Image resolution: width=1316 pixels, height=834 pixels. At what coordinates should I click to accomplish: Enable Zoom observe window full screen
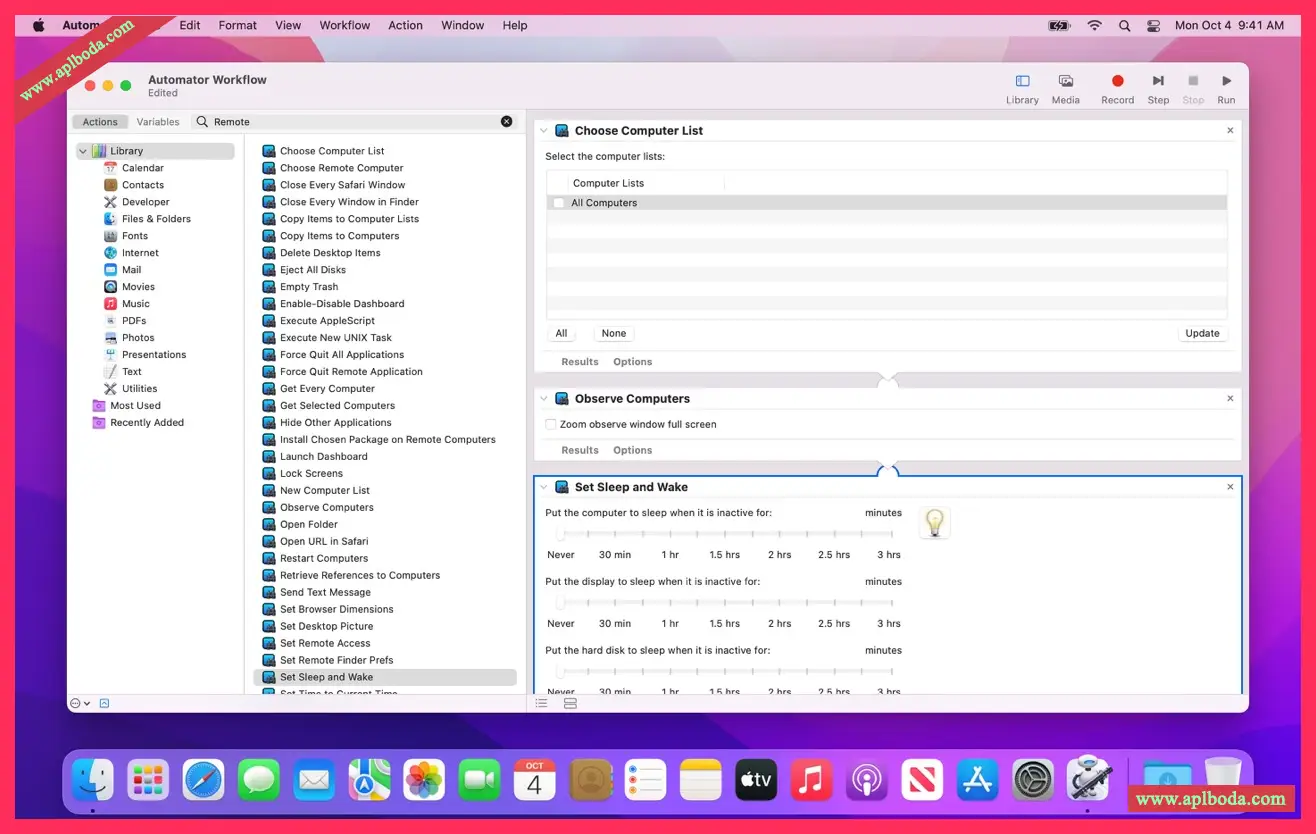[x=551, y=425]
